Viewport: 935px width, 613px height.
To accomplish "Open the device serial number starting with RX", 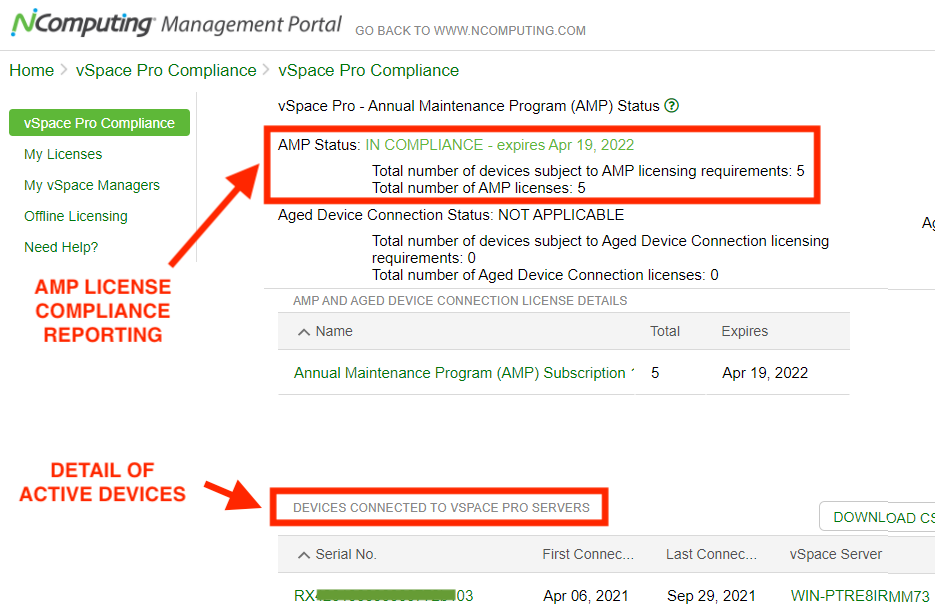I will click(x=383, y=596).
